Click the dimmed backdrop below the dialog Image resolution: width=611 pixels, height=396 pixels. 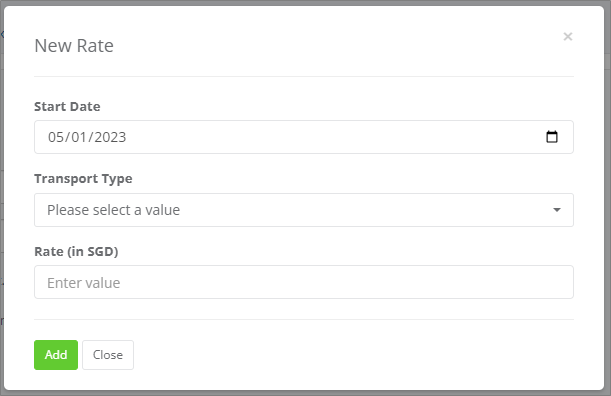tap(304, 393)
